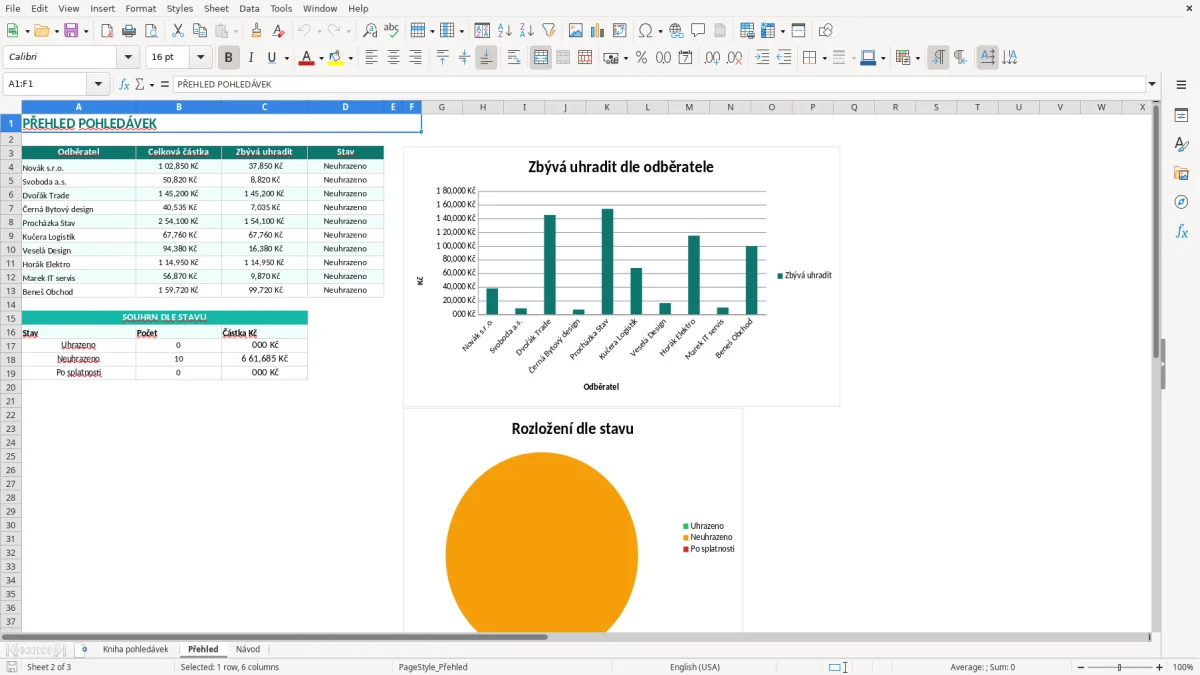Viewport: 1200px width, 675px height.
Task: Click the Zoom In plus button
Action: tap(1160, 667)
